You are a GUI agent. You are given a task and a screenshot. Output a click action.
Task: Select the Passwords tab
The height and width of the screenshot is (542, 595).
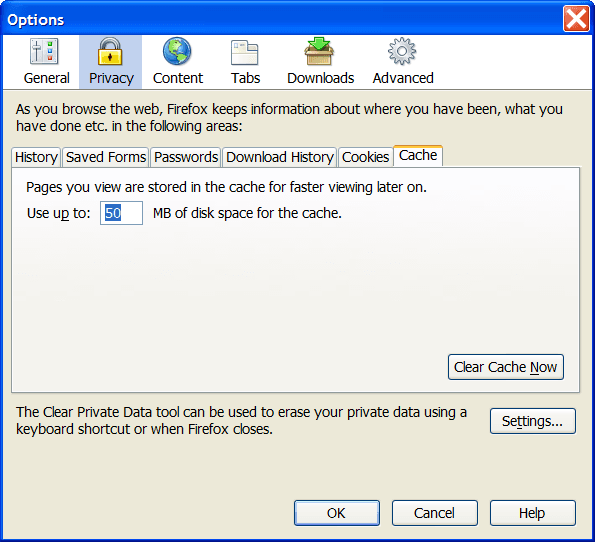[x=186, y=157]
